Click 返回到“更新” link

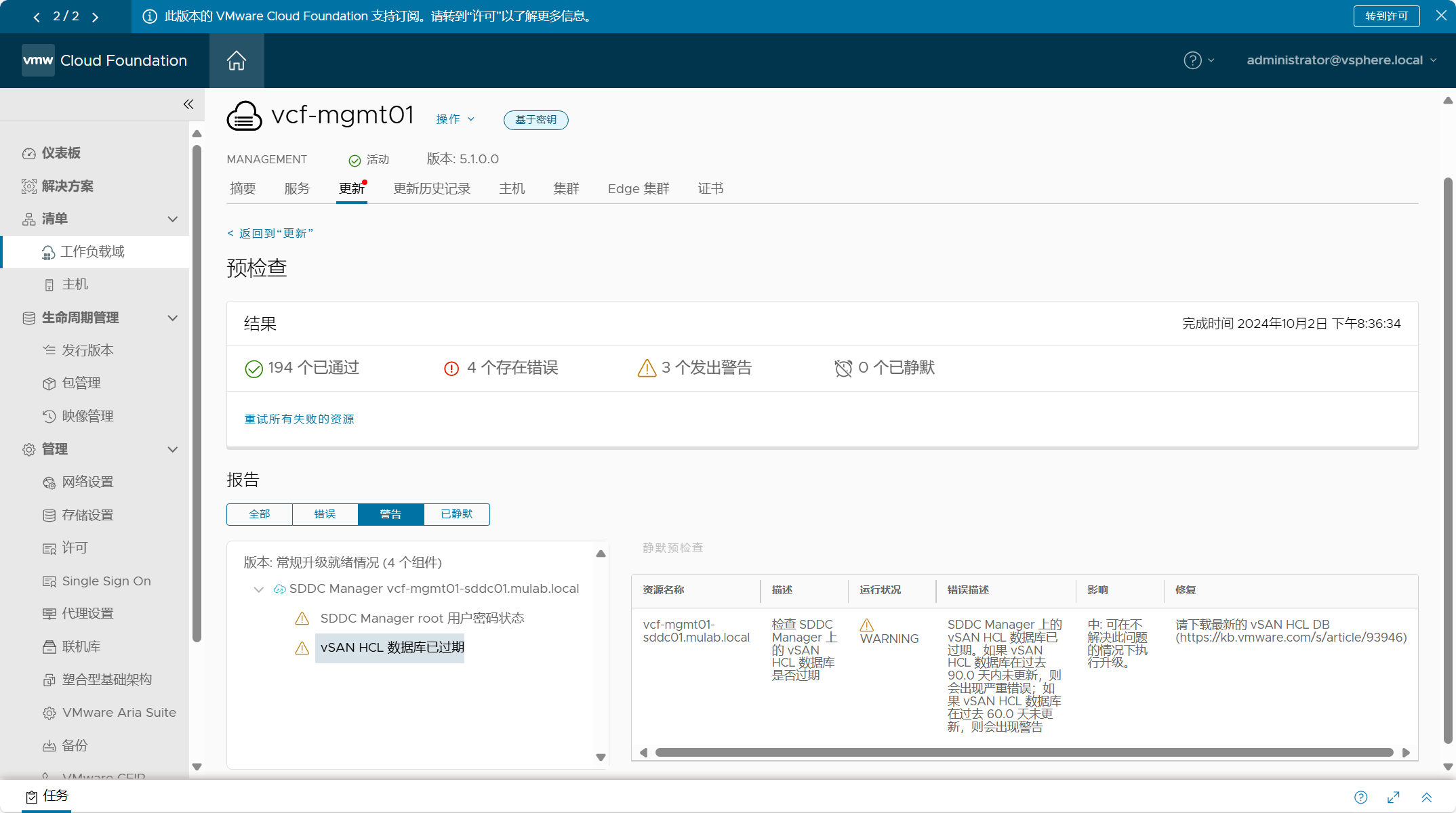[x=270, y=233]
